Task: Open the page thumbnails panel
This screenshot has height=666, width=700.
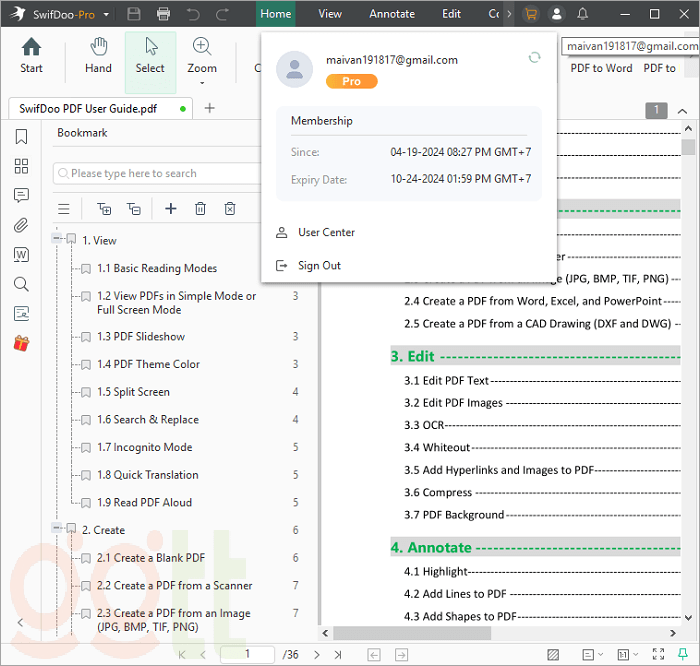Action: click(x=21, y=166)
